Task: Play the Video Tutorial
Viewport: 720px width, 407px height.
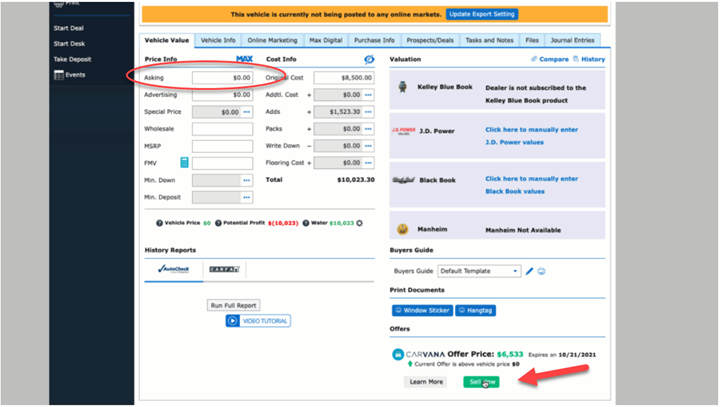Action: pos(258,321)
